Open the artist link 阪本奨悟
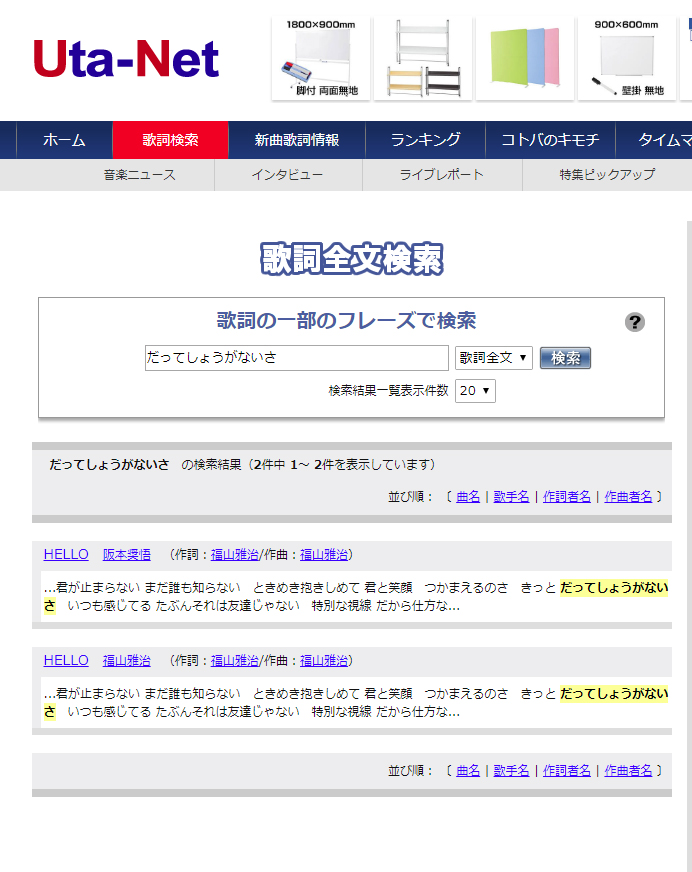Screen dimensions: 692x872 (127, 554)
